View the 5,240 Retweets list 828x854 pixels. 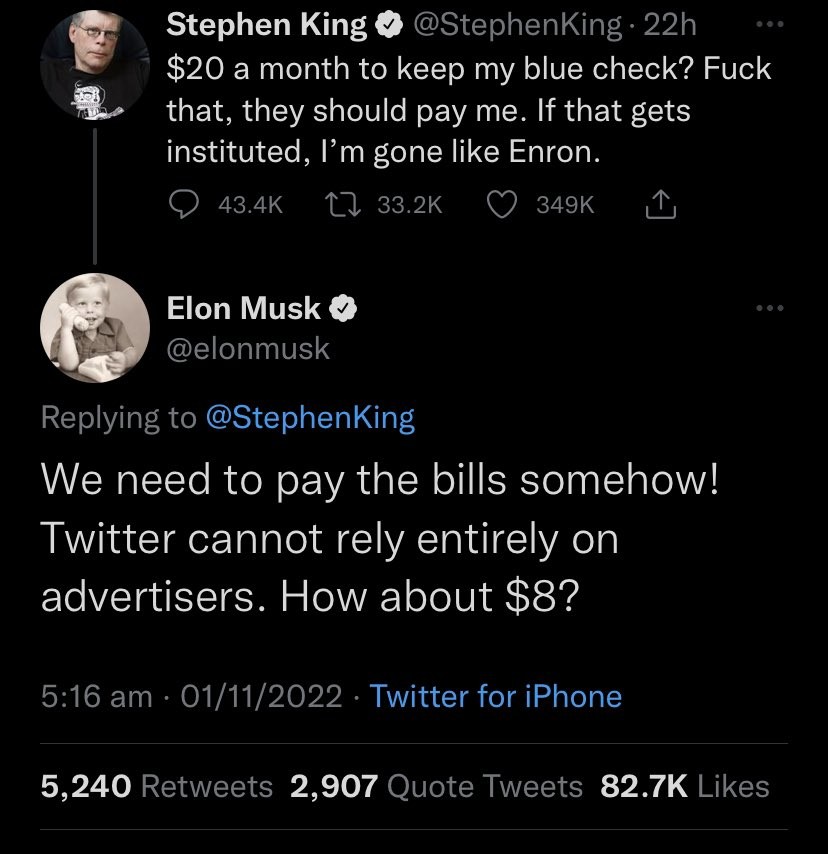[x=157, y=786]
